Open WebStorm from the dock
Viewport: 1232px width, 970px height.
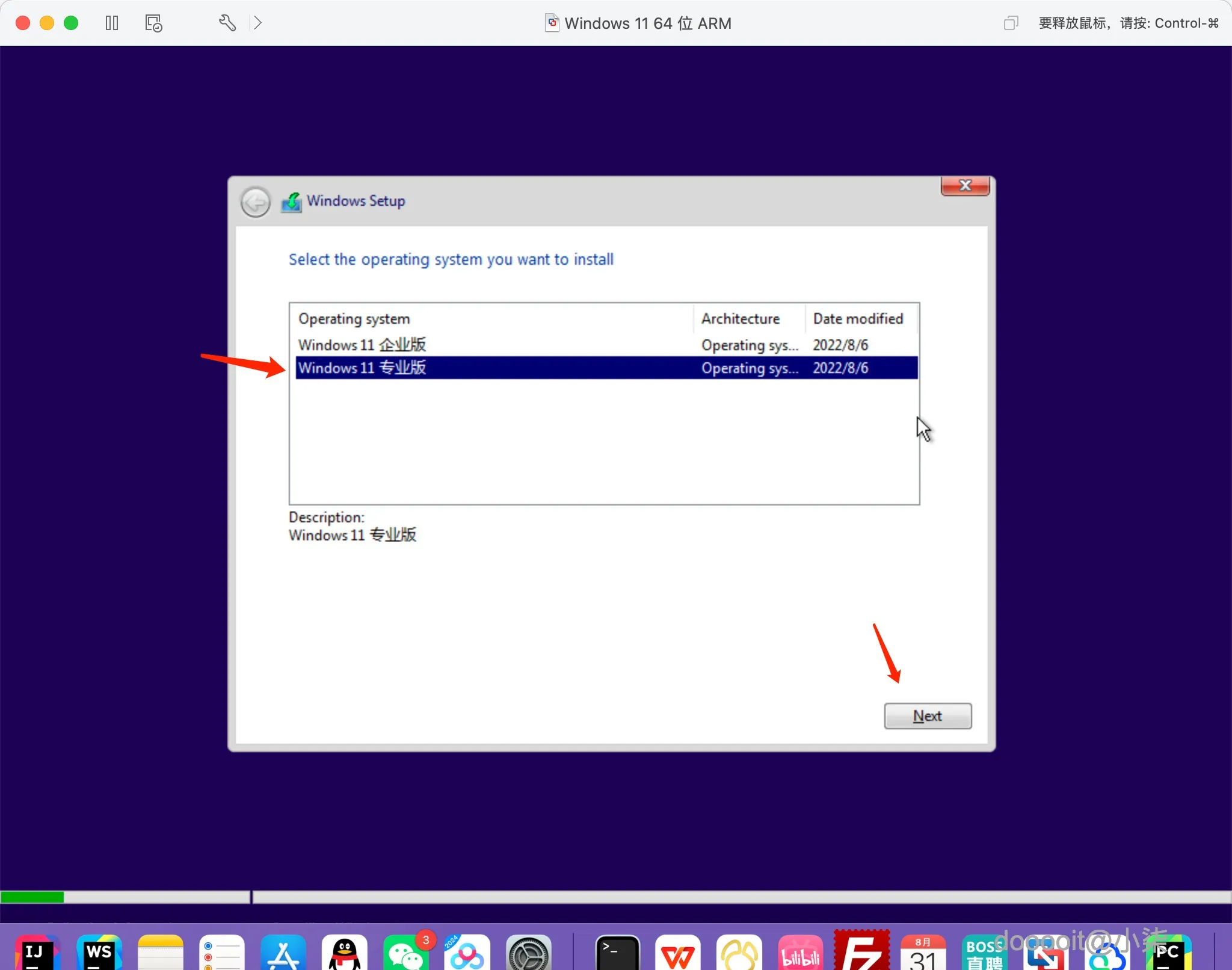pyautogui.click(x=100, y=953)
